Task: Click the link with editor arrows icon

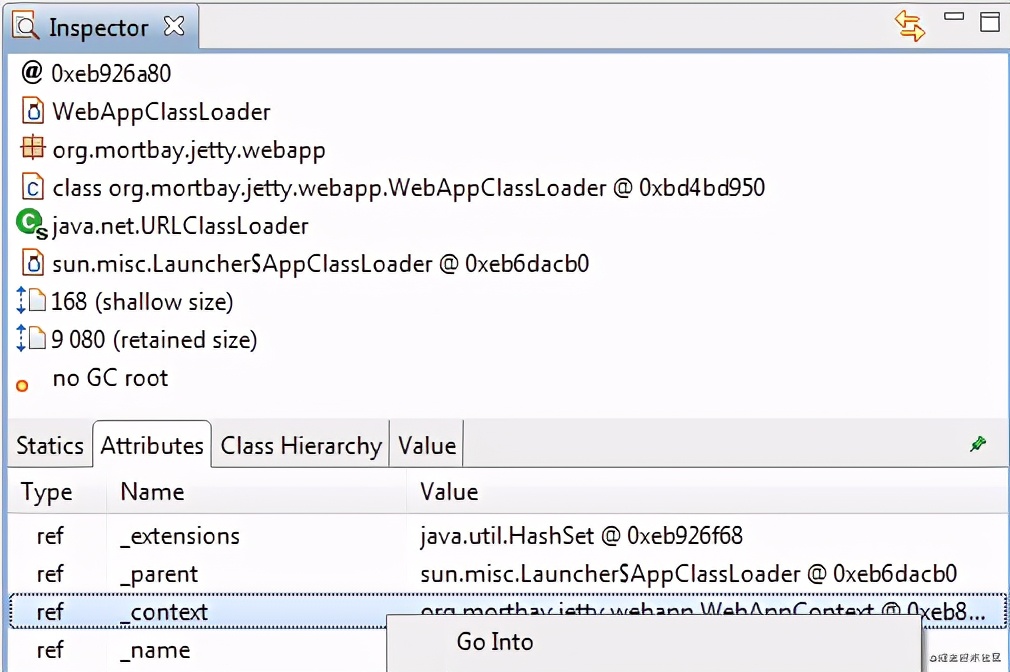Action: [910, 25]
